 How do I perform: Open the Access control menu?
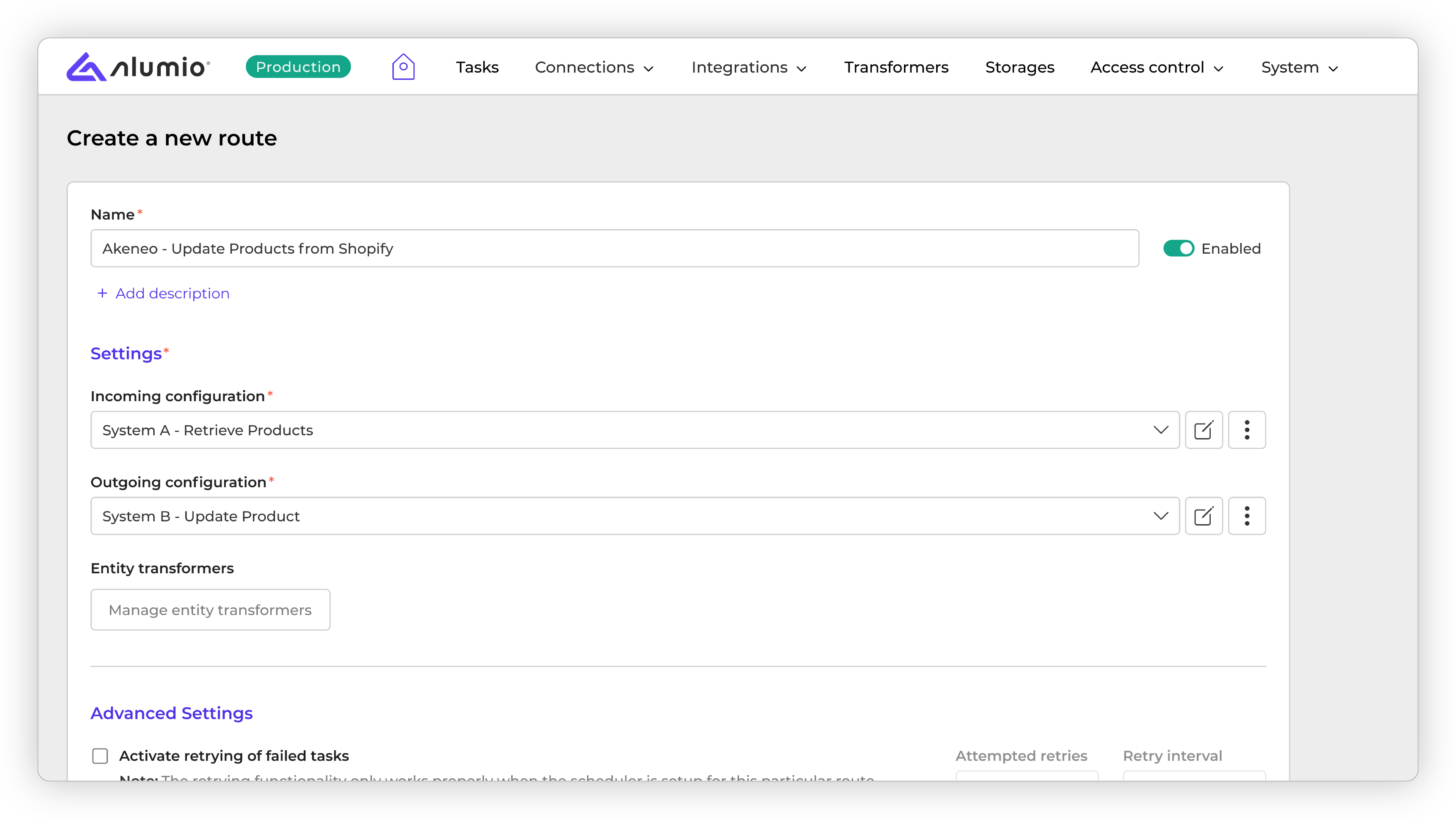[1156, 67]
